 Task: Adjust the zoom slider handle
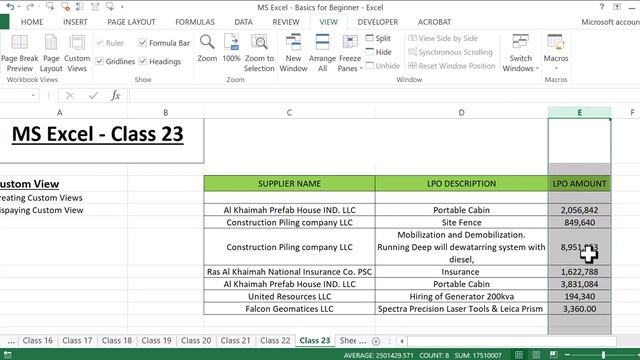coord(603,355)
